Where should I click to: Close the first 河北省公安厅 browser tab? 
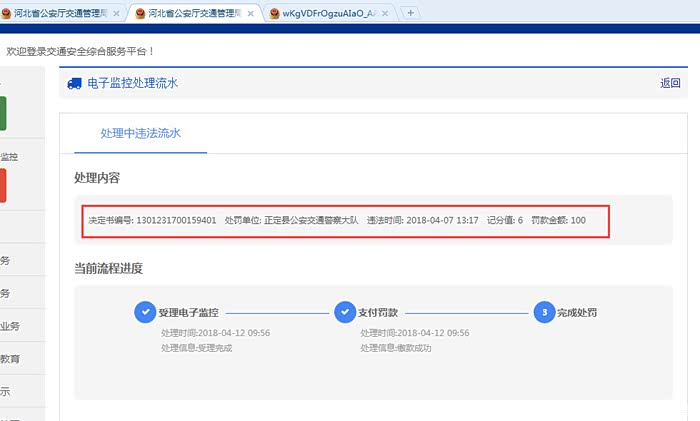117,13
